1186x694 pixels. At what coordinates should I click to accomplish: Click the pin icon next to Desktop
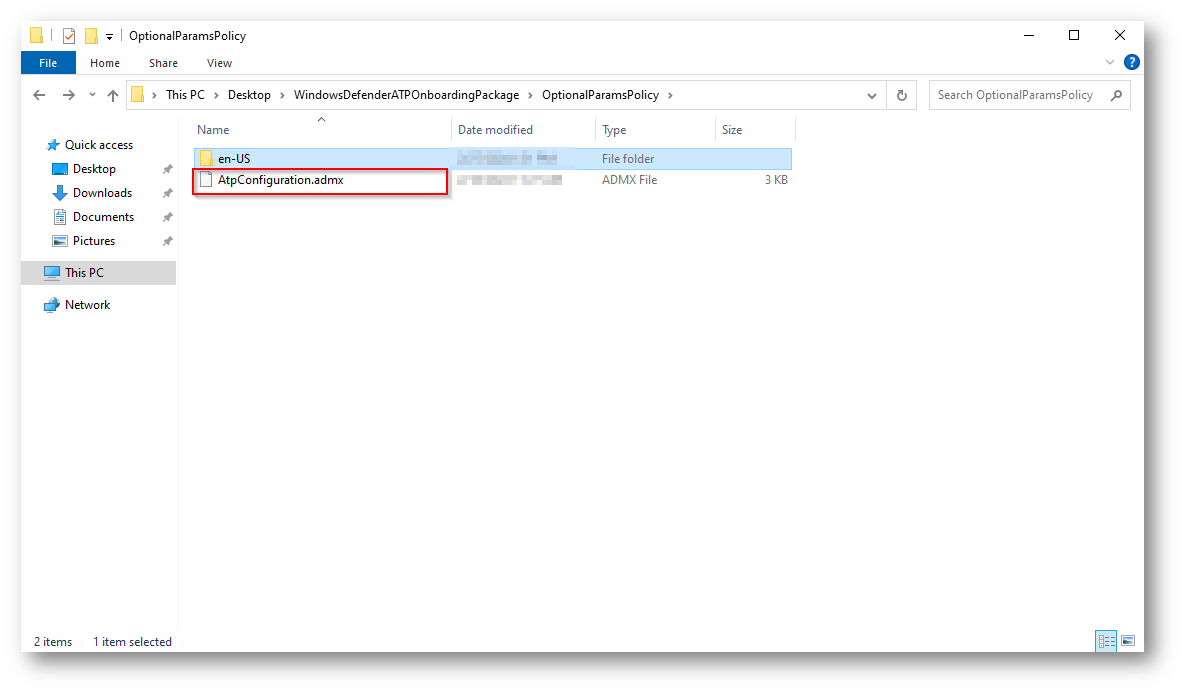tap(167, 169)
